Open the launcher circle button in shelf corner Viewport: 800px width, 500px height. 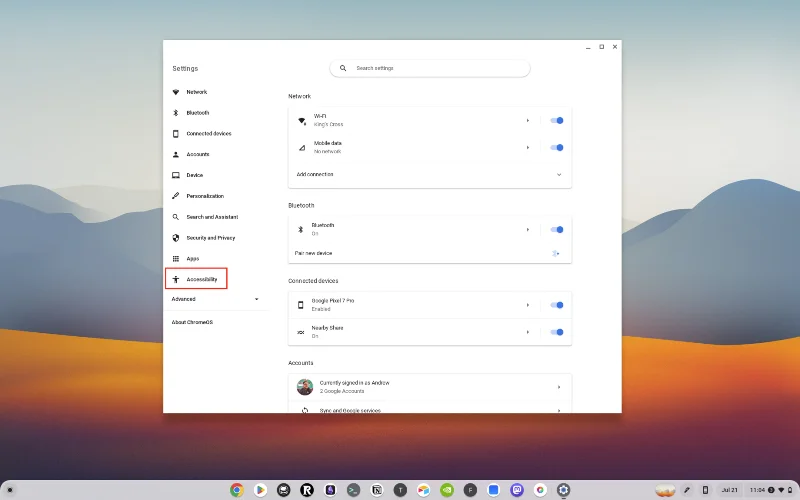click(10, 490)
